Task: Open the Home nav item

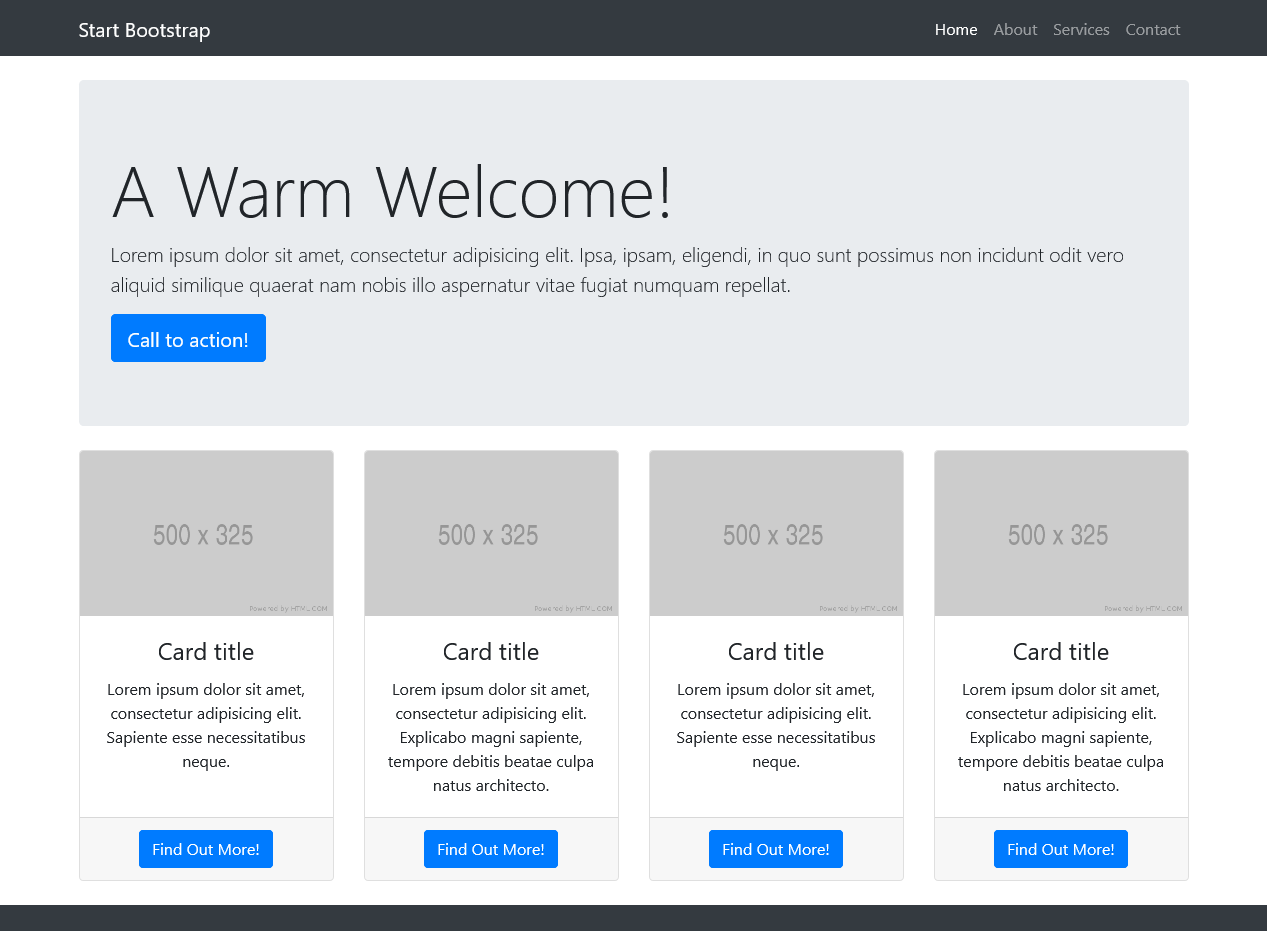Action: 955,30
